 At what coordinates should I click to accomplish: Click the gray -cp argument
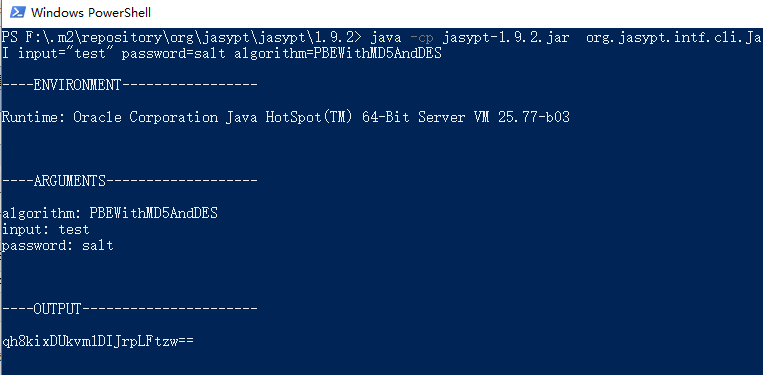click(x=422, y=38)
